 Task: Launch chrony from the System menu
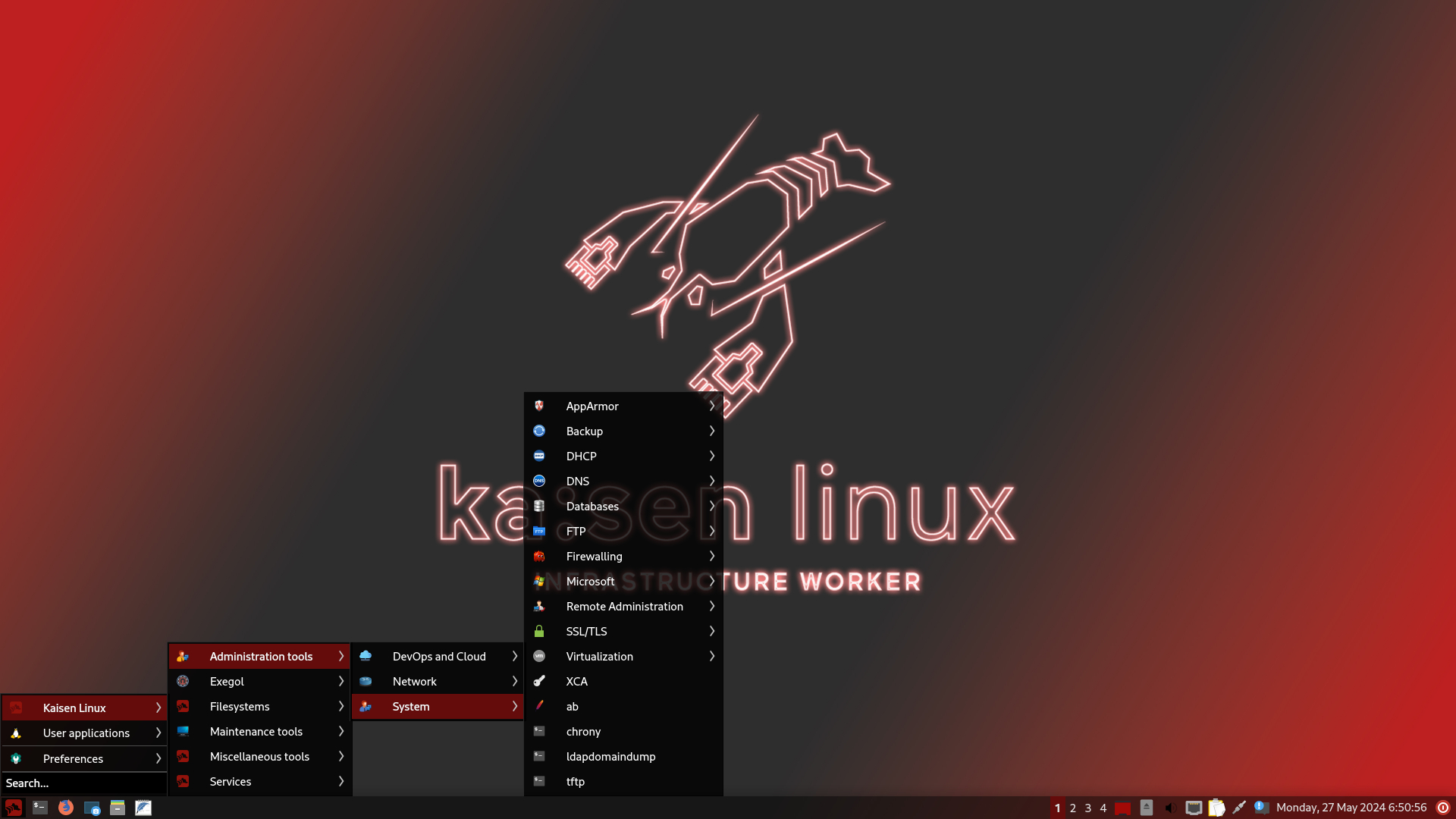[x=623, y=731]
